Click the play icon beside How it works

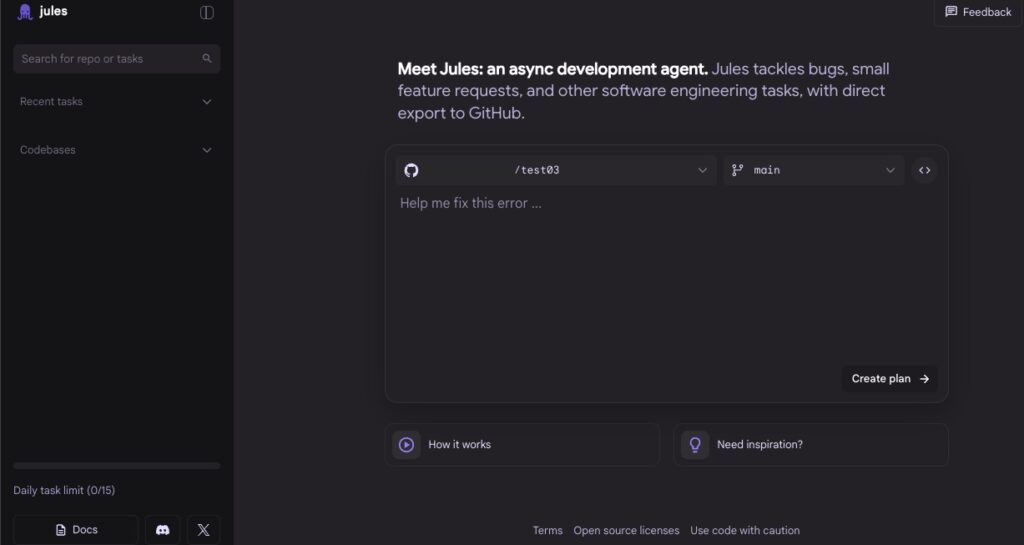click(x=406, y=444)
